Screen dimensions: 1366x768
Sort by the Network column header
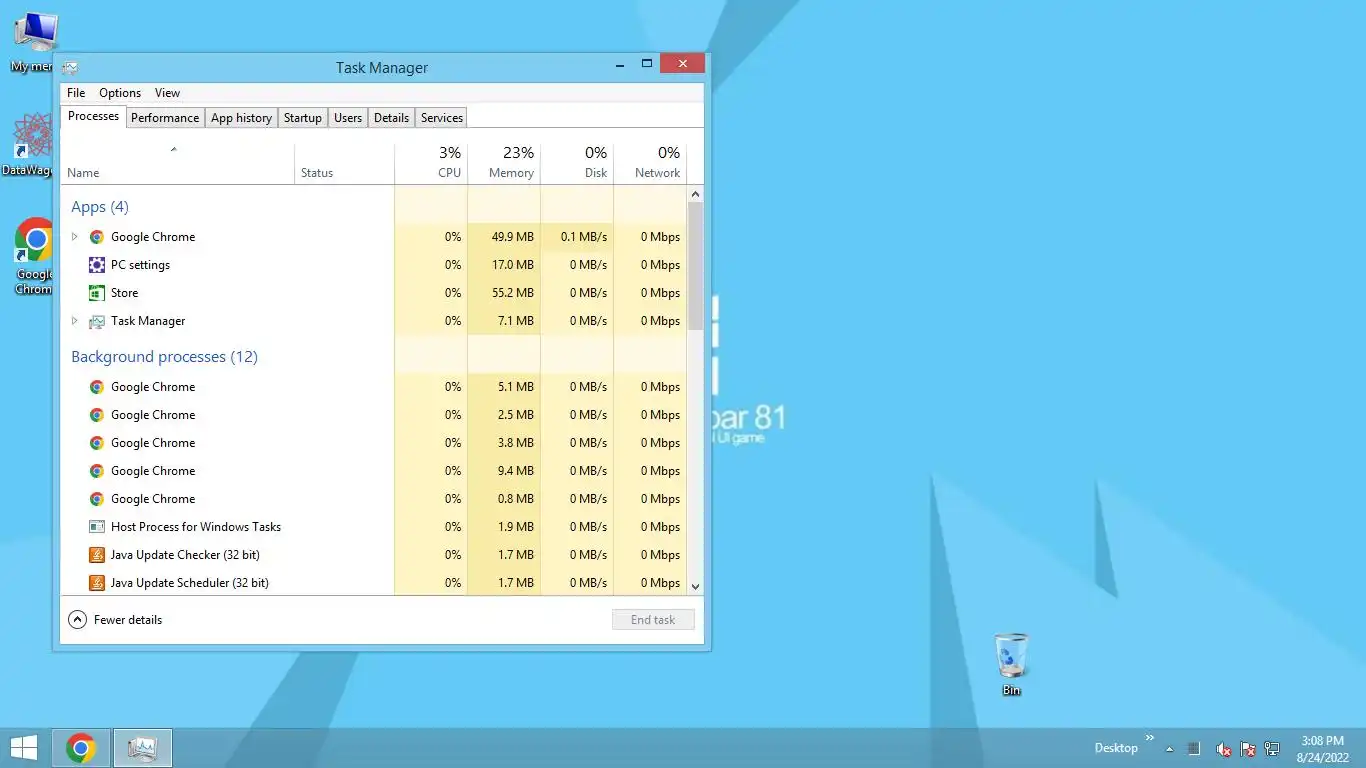[650, 164]
